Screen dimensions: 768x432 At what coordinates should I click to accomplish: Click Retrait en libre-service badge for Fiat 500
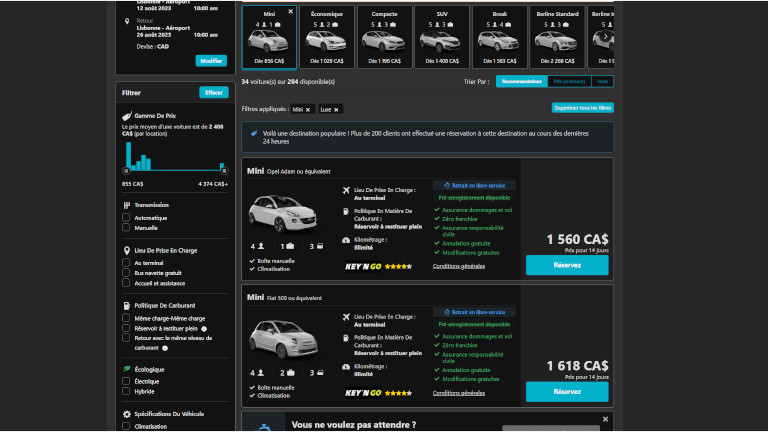coord(474,312)
